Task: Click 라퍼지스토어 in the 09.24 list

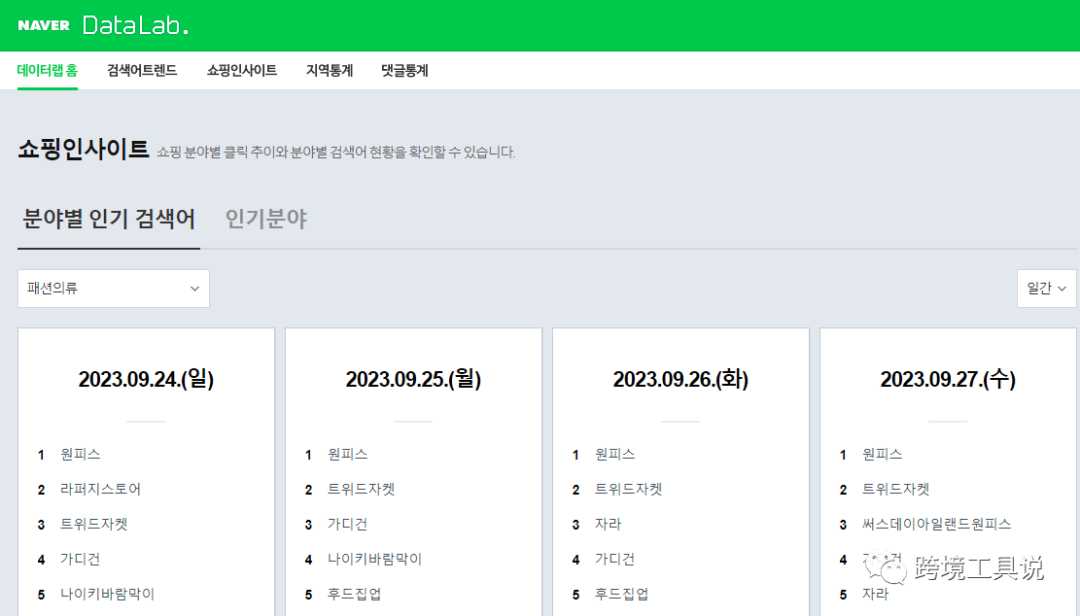Action: [x=101, y=489]
